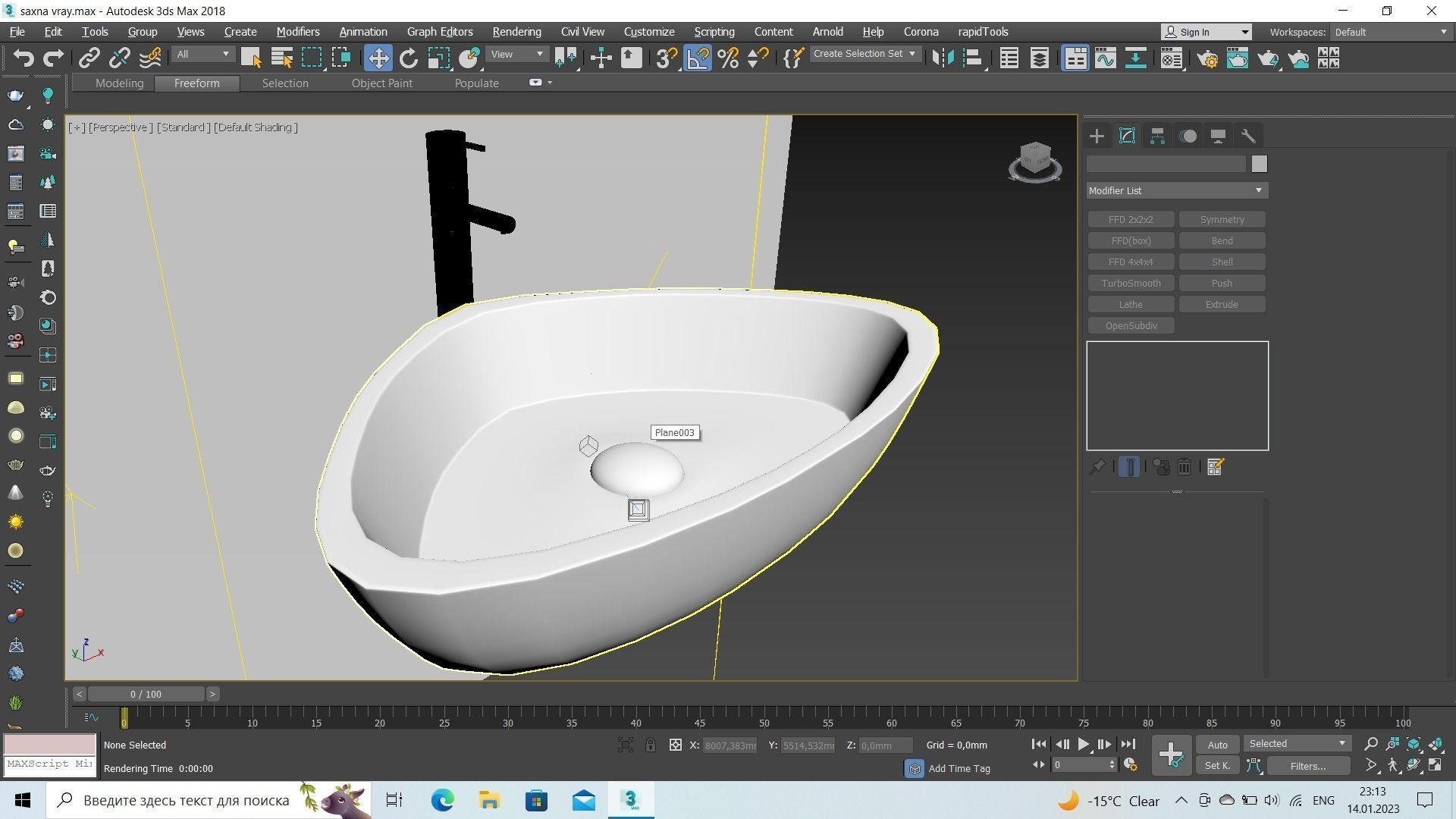Toggle Absolute transform type-in mode icon
Screen dimensions: 1456x819
[676, 745]
